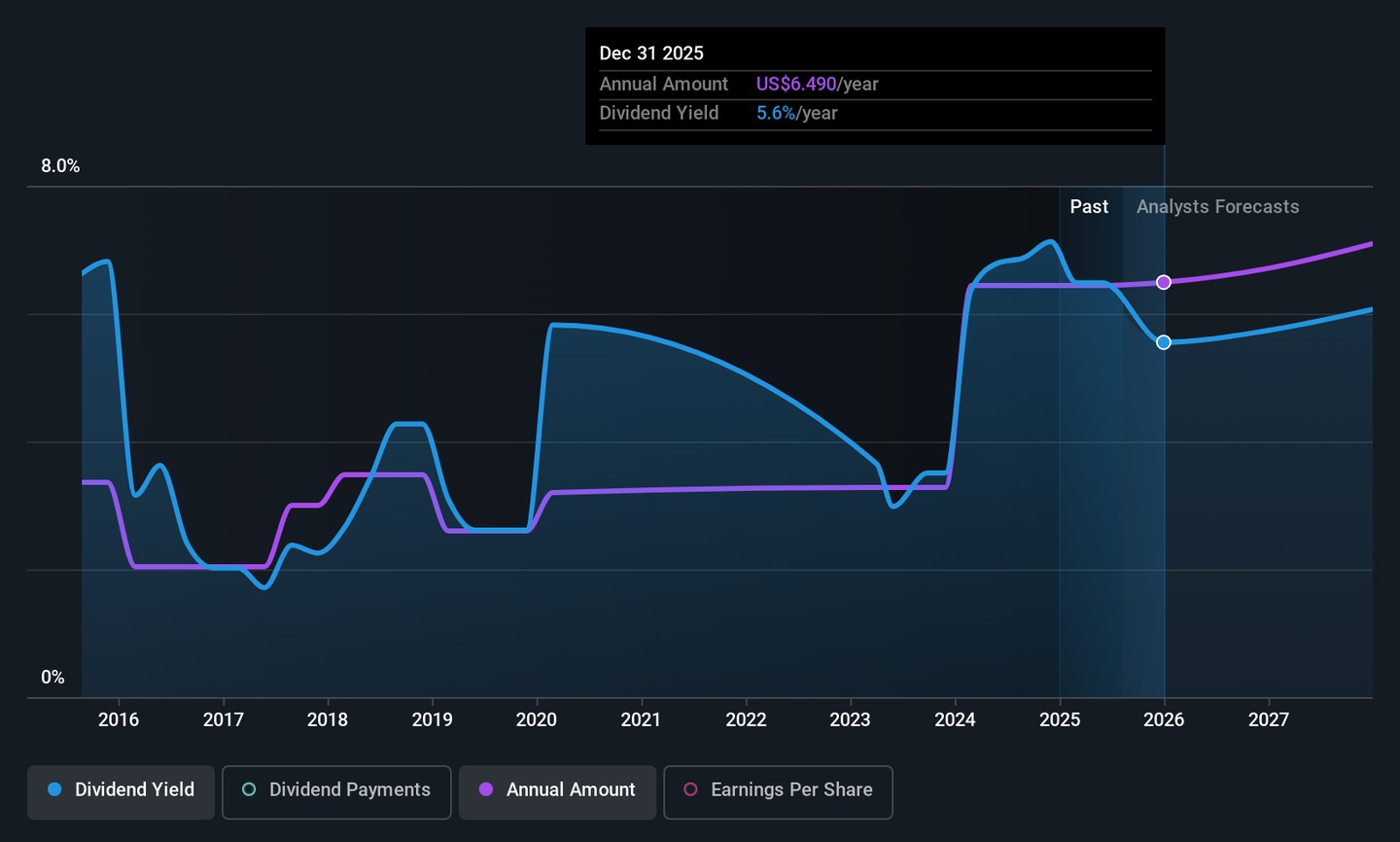
Task: Toggle the Dividend Yield legend button
Action: pos(121,790)
